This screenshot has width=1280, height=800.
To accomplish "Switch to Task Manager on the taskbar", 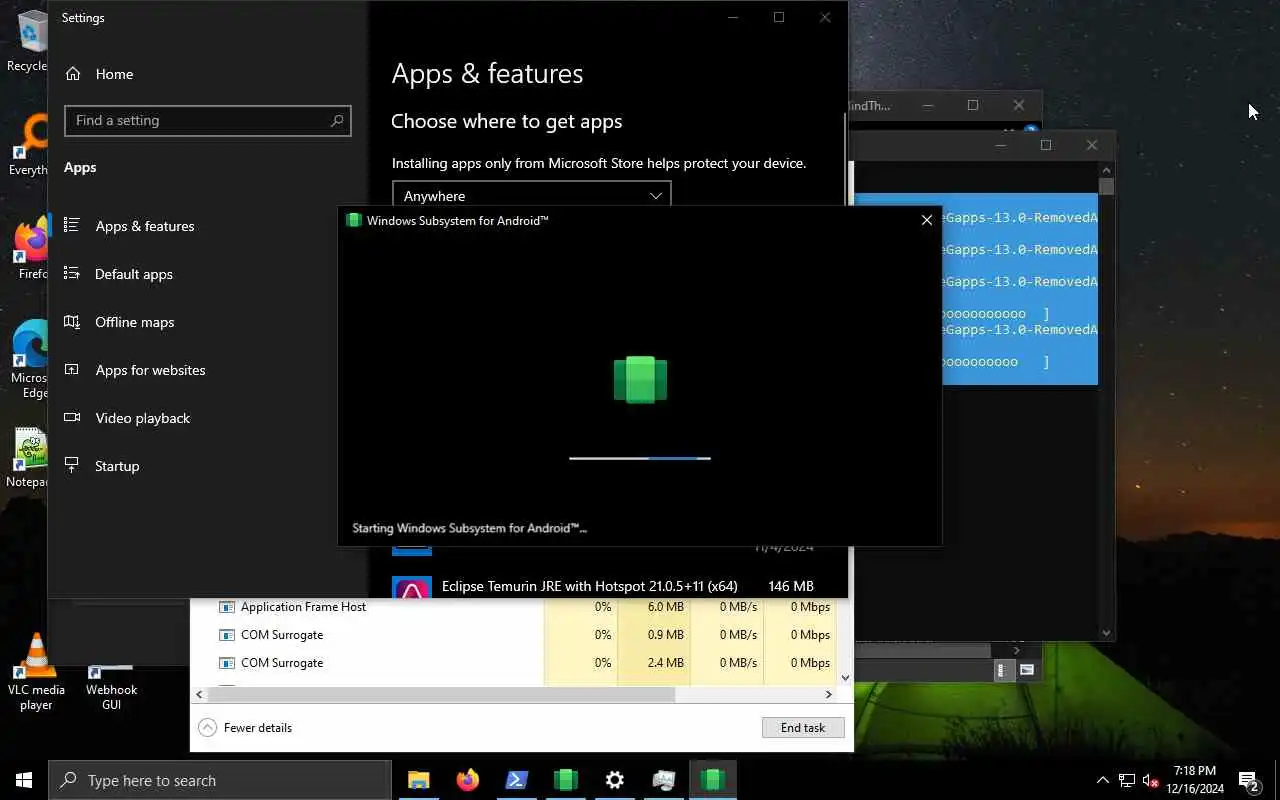I will click(664, 780).
